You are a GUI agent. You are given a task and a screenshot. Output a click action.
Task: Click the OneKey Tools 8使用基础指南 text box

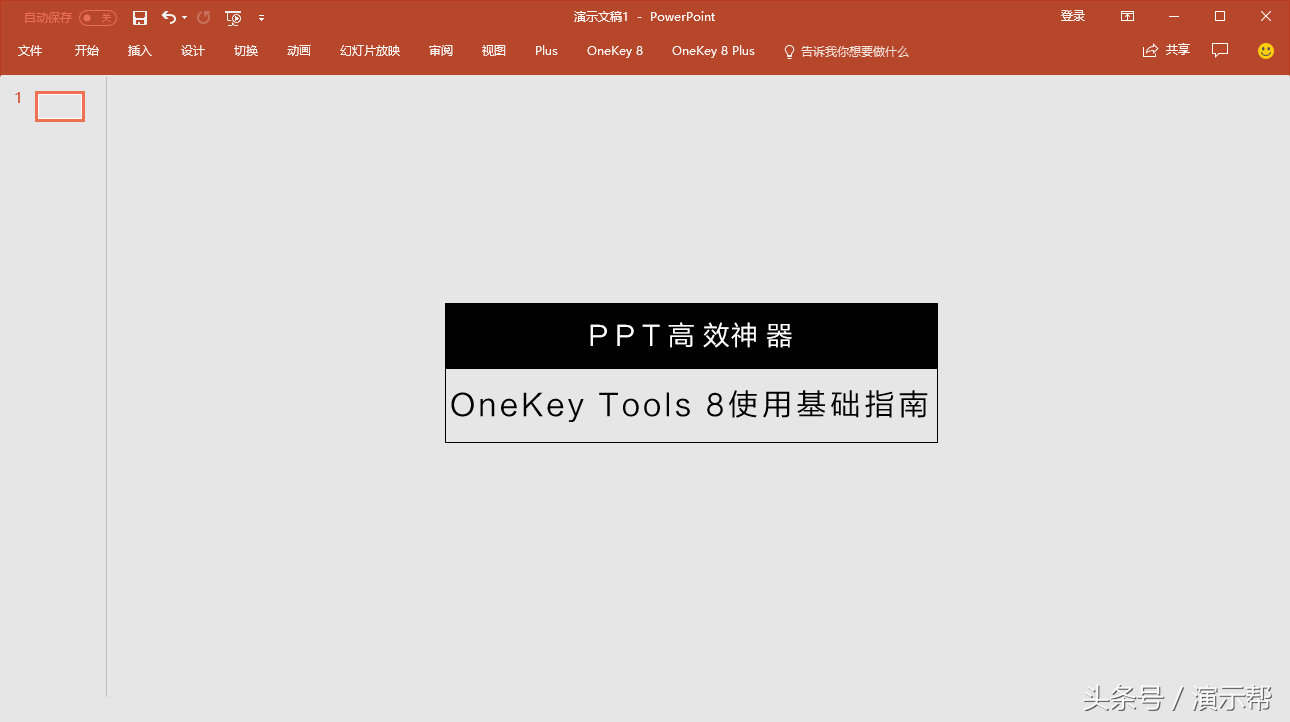691,405
